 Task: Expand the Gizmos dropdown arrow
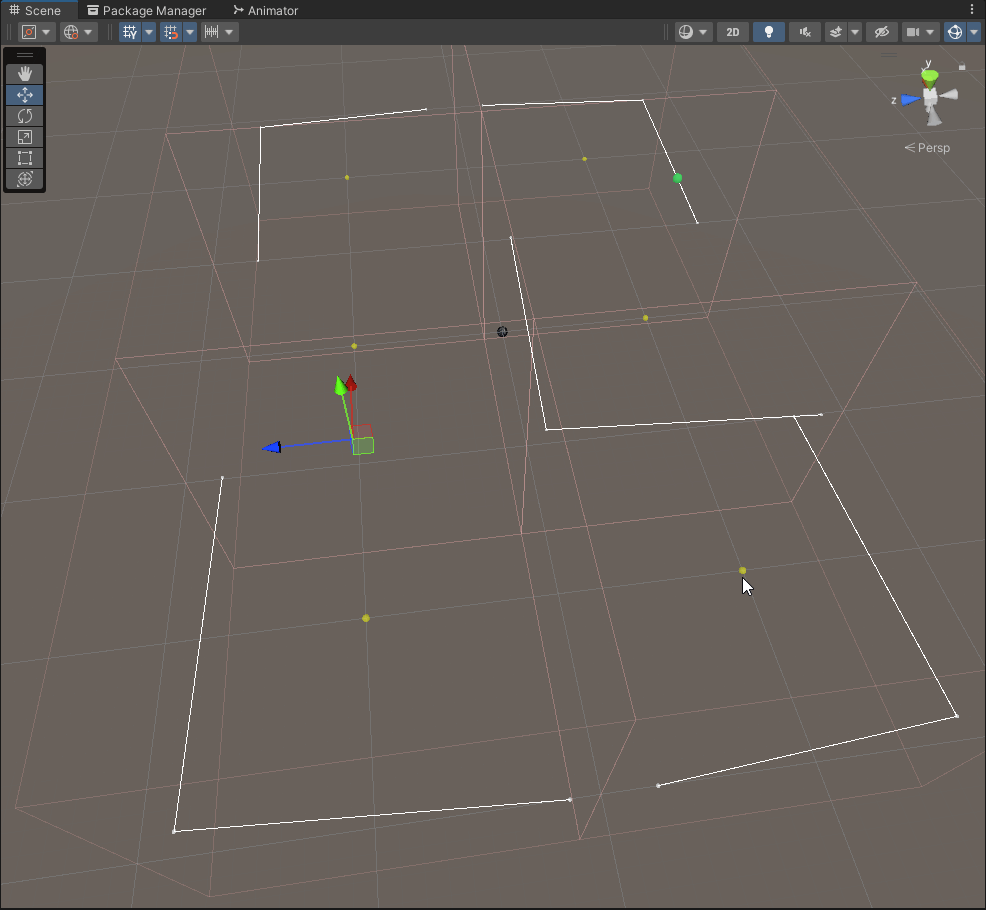(x=975, y=32)
